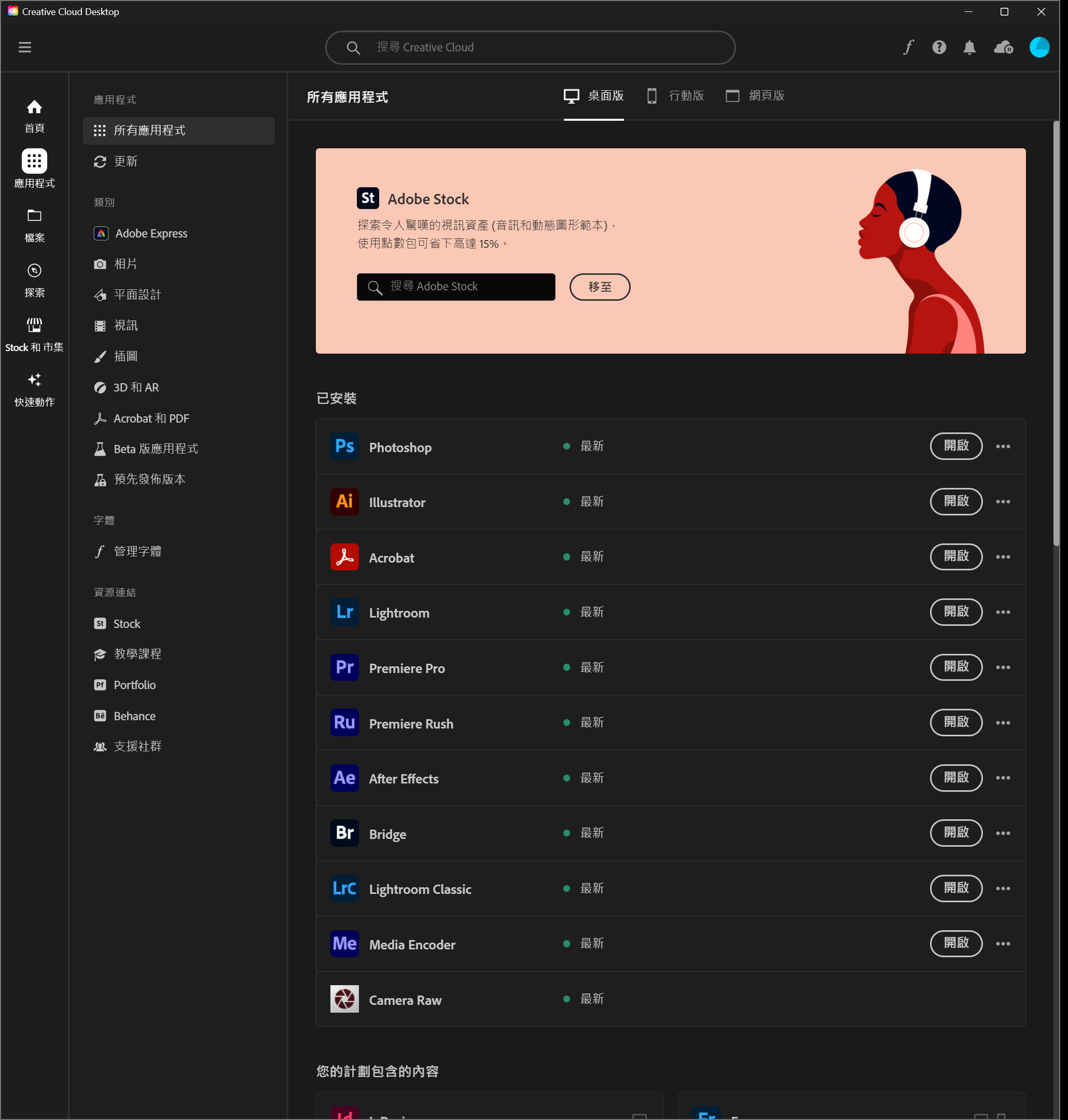
Task: Open more options for Photoshop
Action: [1003, 446]
